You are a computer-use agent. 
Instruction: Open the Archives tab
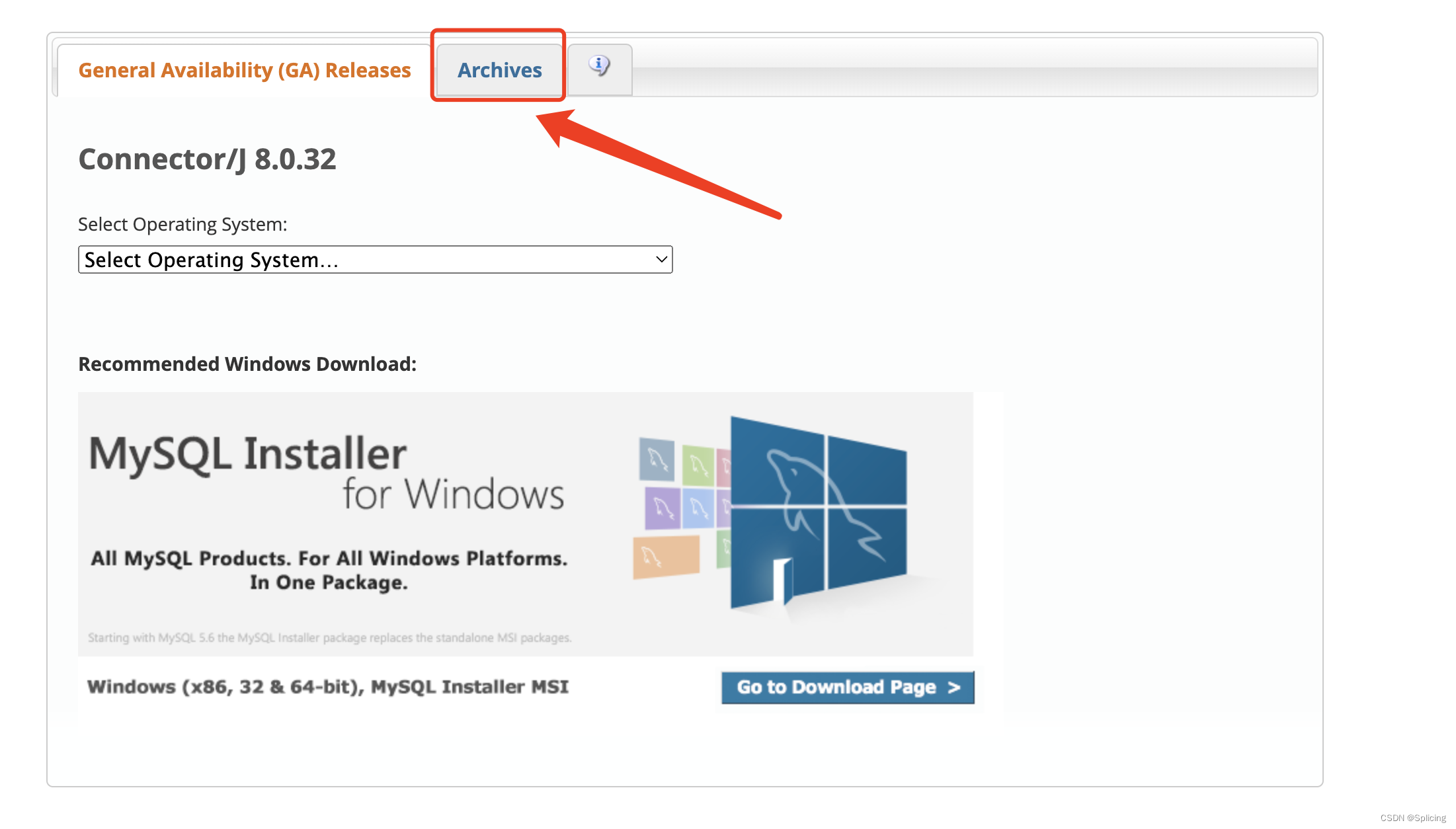499,70
